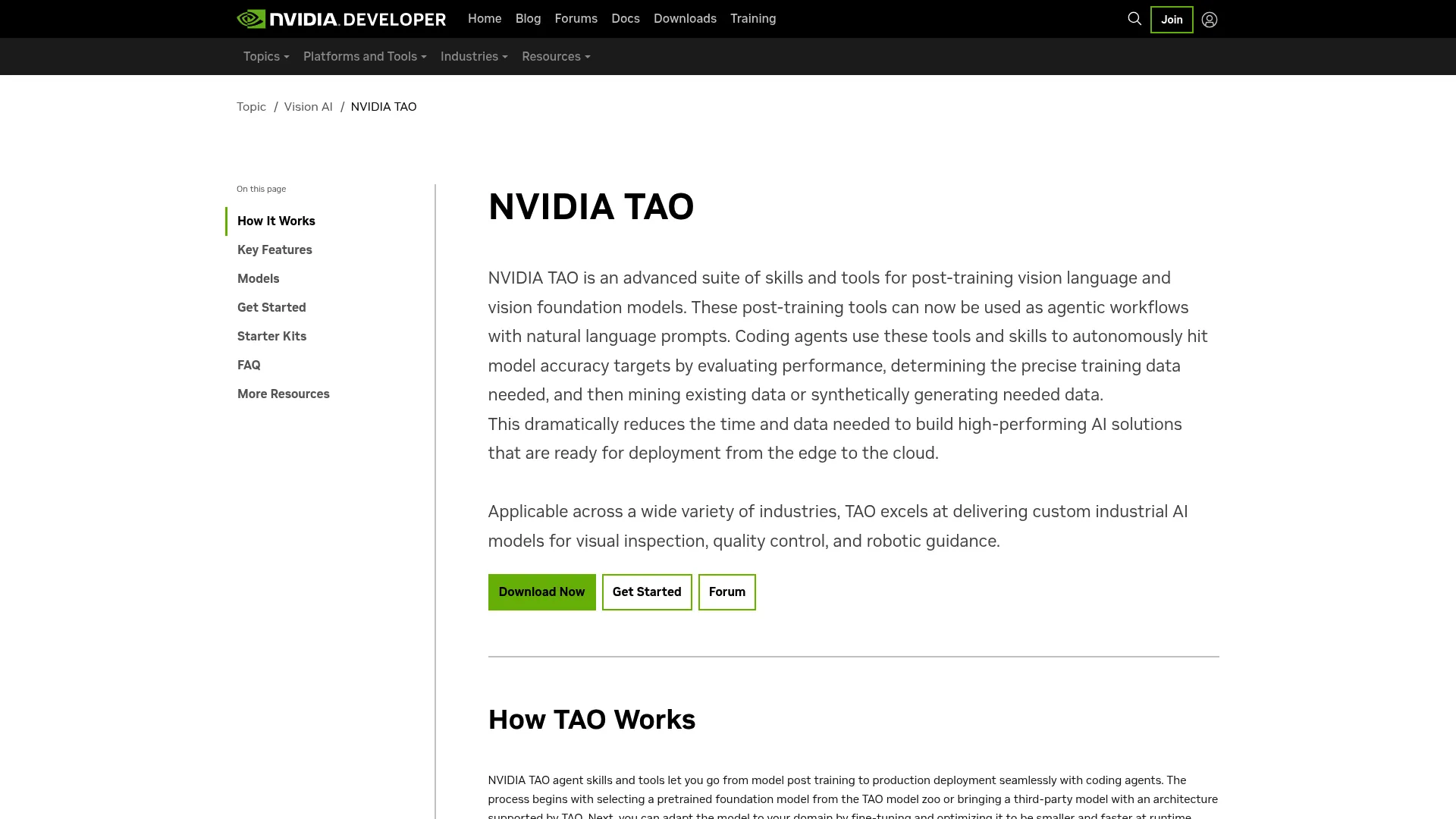Expand the Topics dropdown menu
Image resolution: width=1456 pixels, height=819 pixels.
(x=266, y=57)
